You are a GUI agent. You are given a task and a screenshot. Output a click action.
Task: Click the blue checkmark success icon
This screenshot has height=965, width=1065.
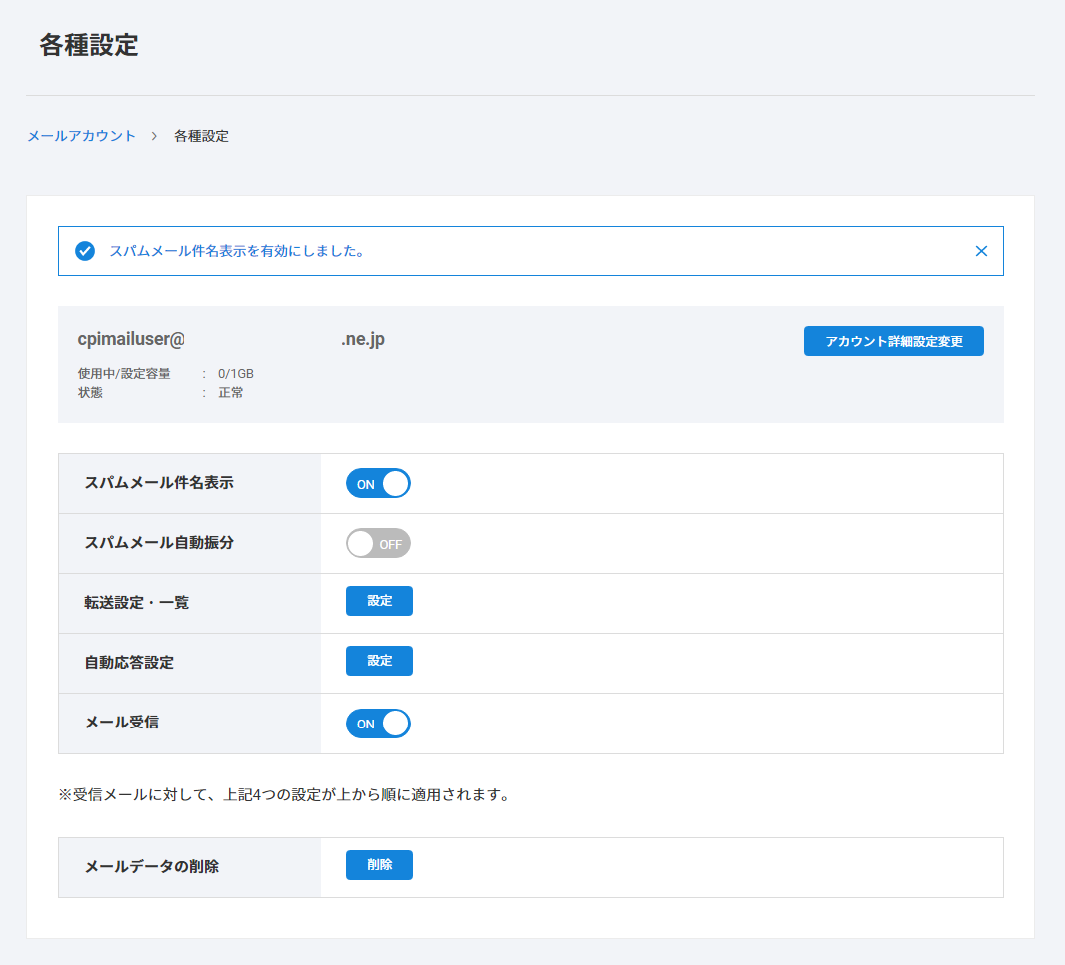[85, 251]
